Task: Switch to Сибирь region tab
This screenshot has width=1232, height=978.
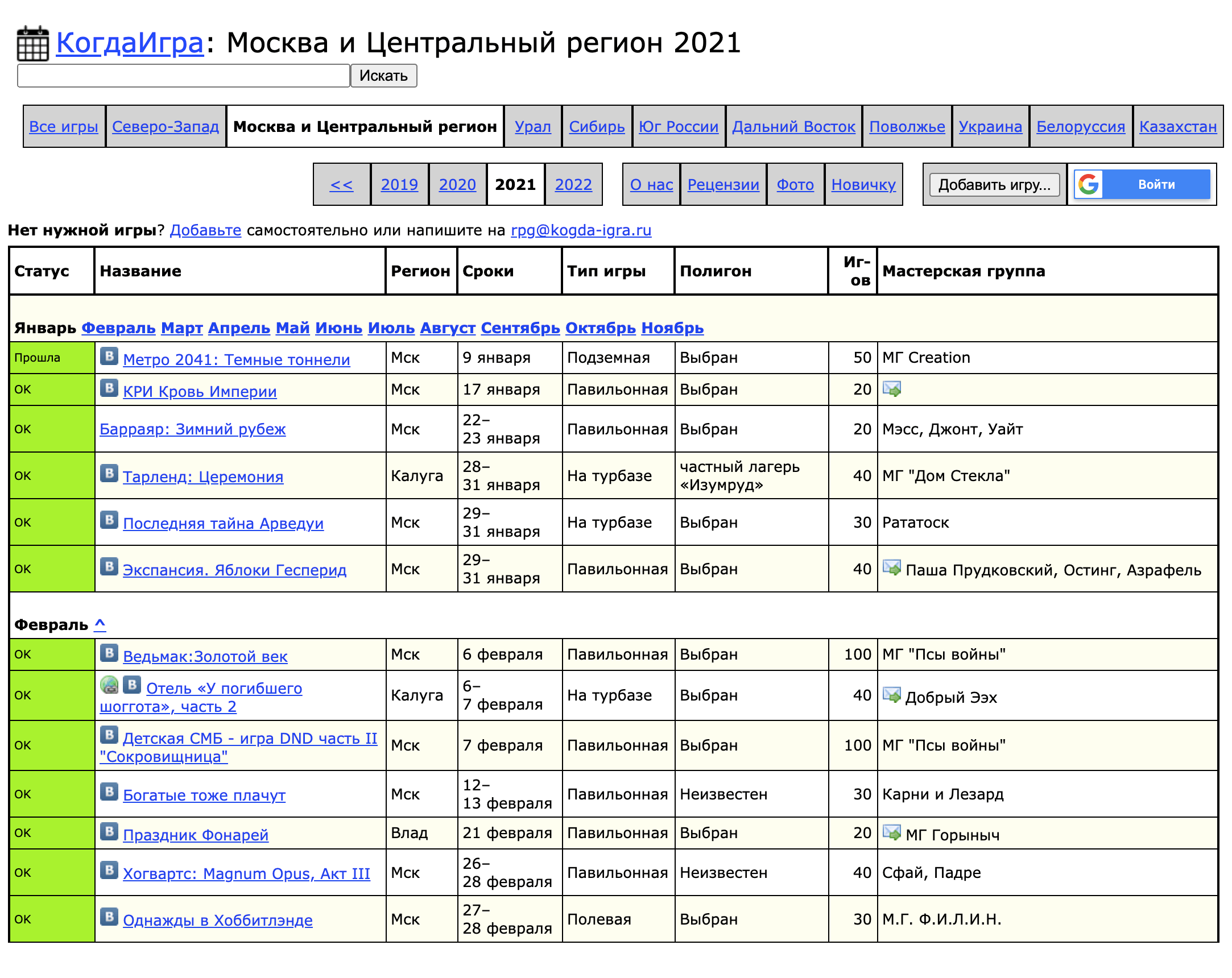Action: point(597,127)
